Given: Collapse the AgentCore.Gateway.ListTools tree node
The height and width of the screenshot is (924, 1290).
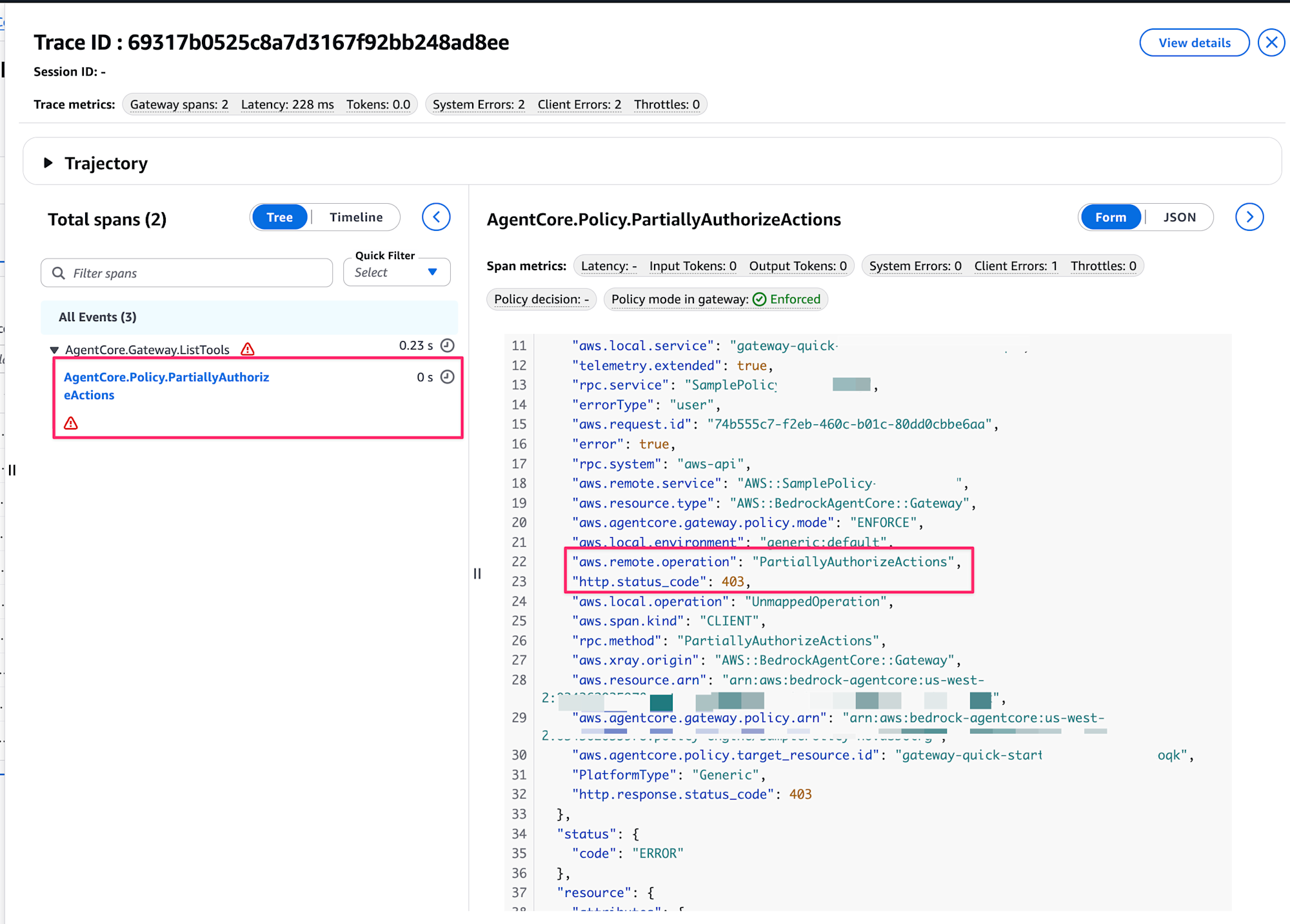Looking at the screenshot, I should pos(54,350).
